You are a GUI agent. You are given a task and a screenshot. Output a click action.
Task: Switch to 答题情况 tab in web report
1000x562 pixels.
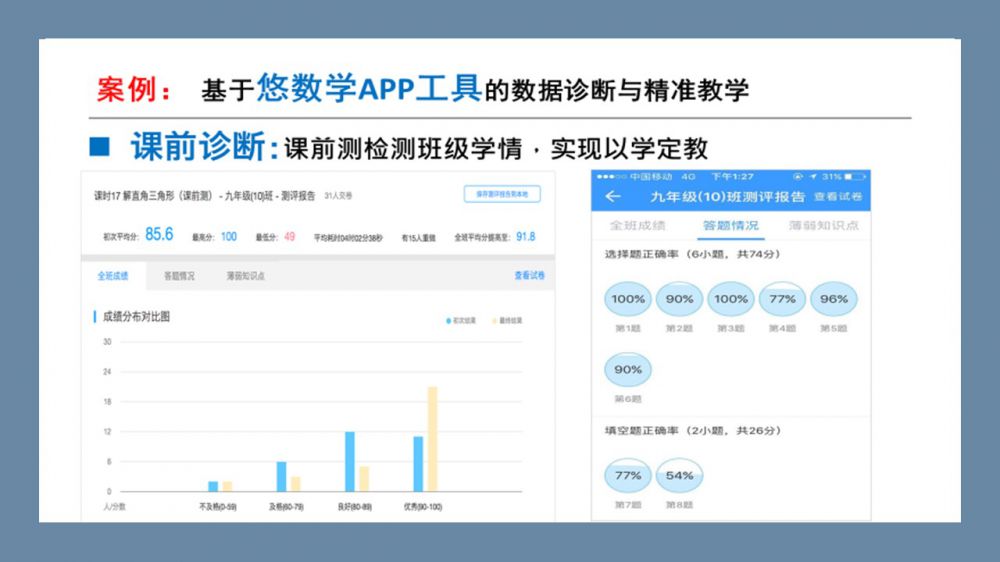tap(179, 276)
